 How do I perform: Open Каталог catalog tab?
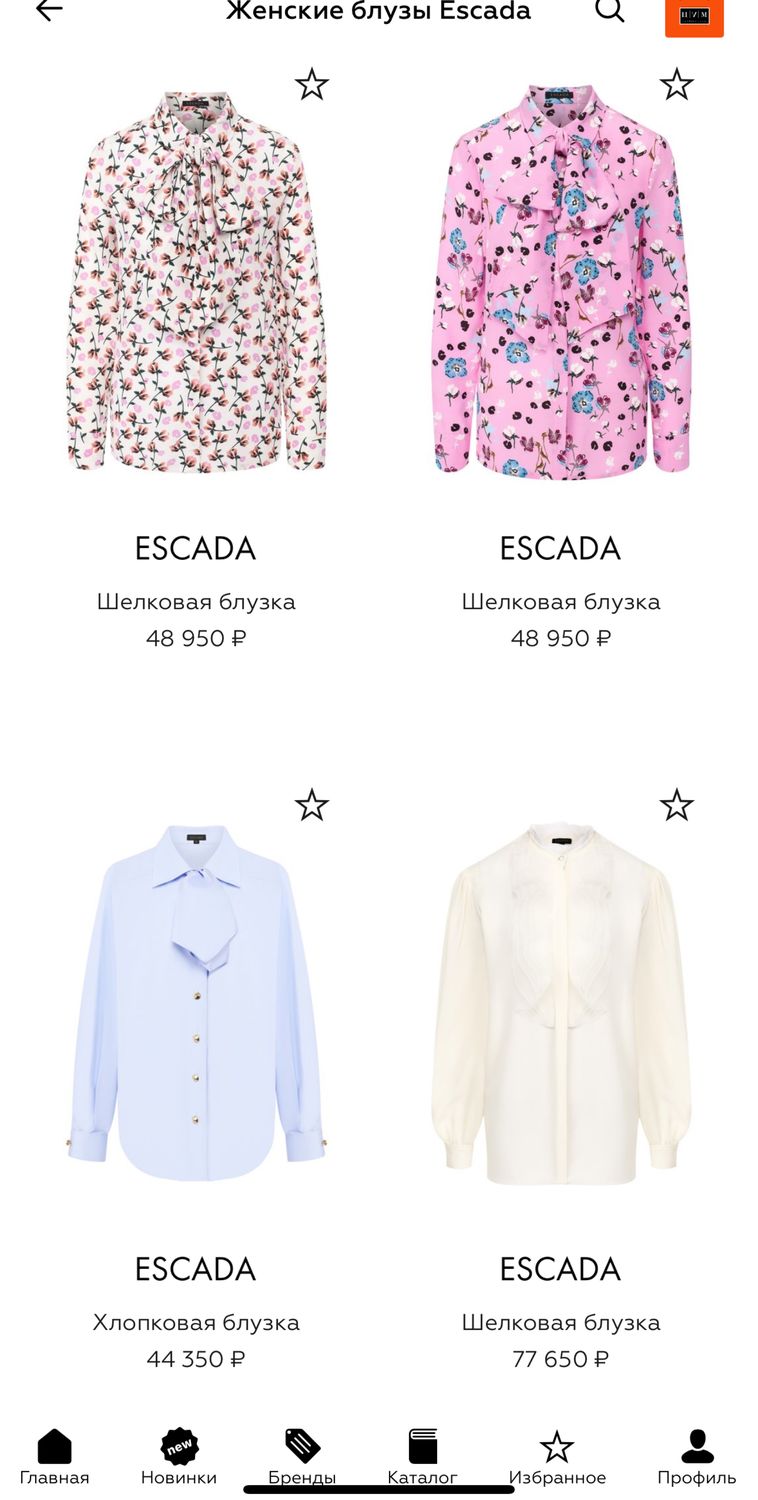point(423,1457)
